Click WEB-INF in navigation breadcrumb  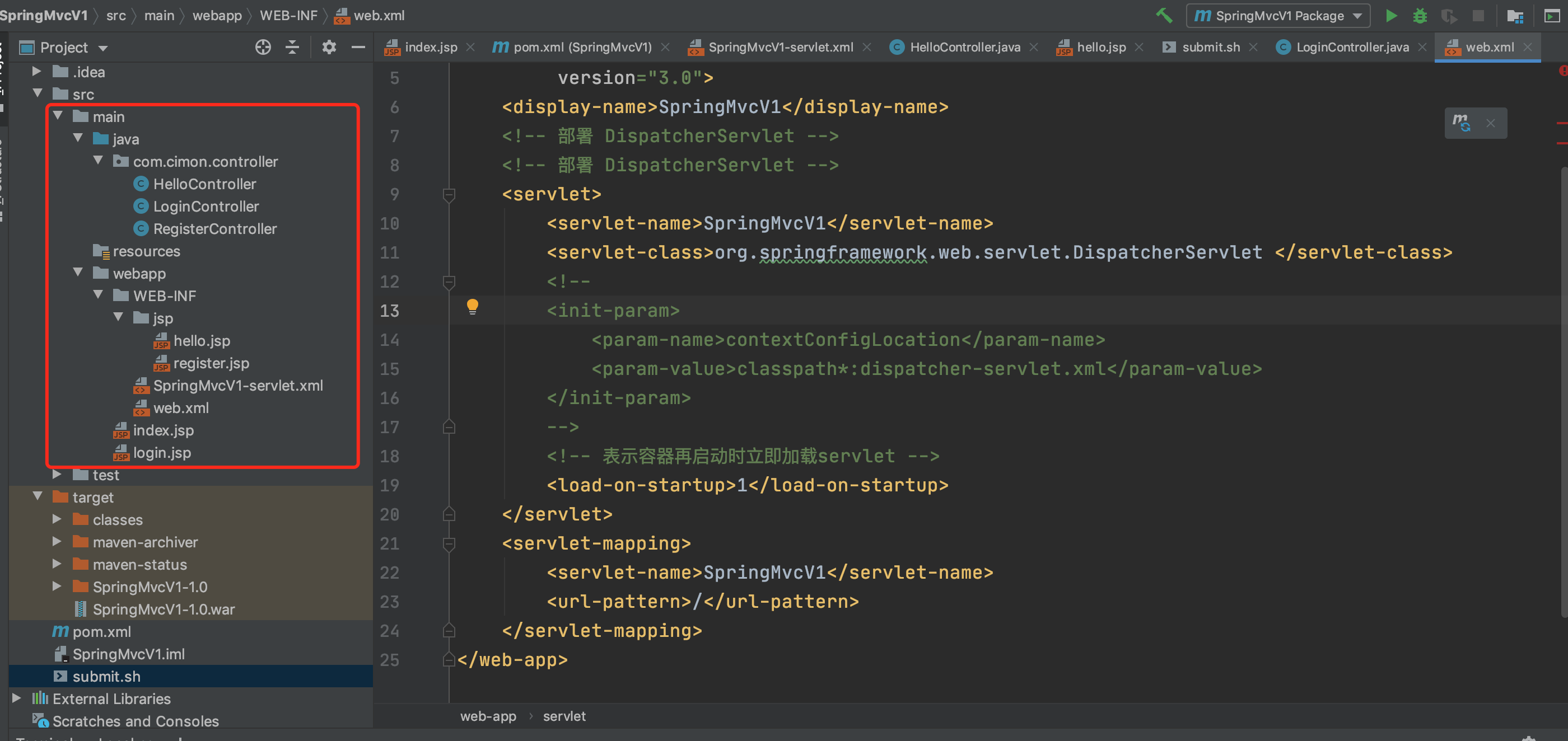point(288,15)
